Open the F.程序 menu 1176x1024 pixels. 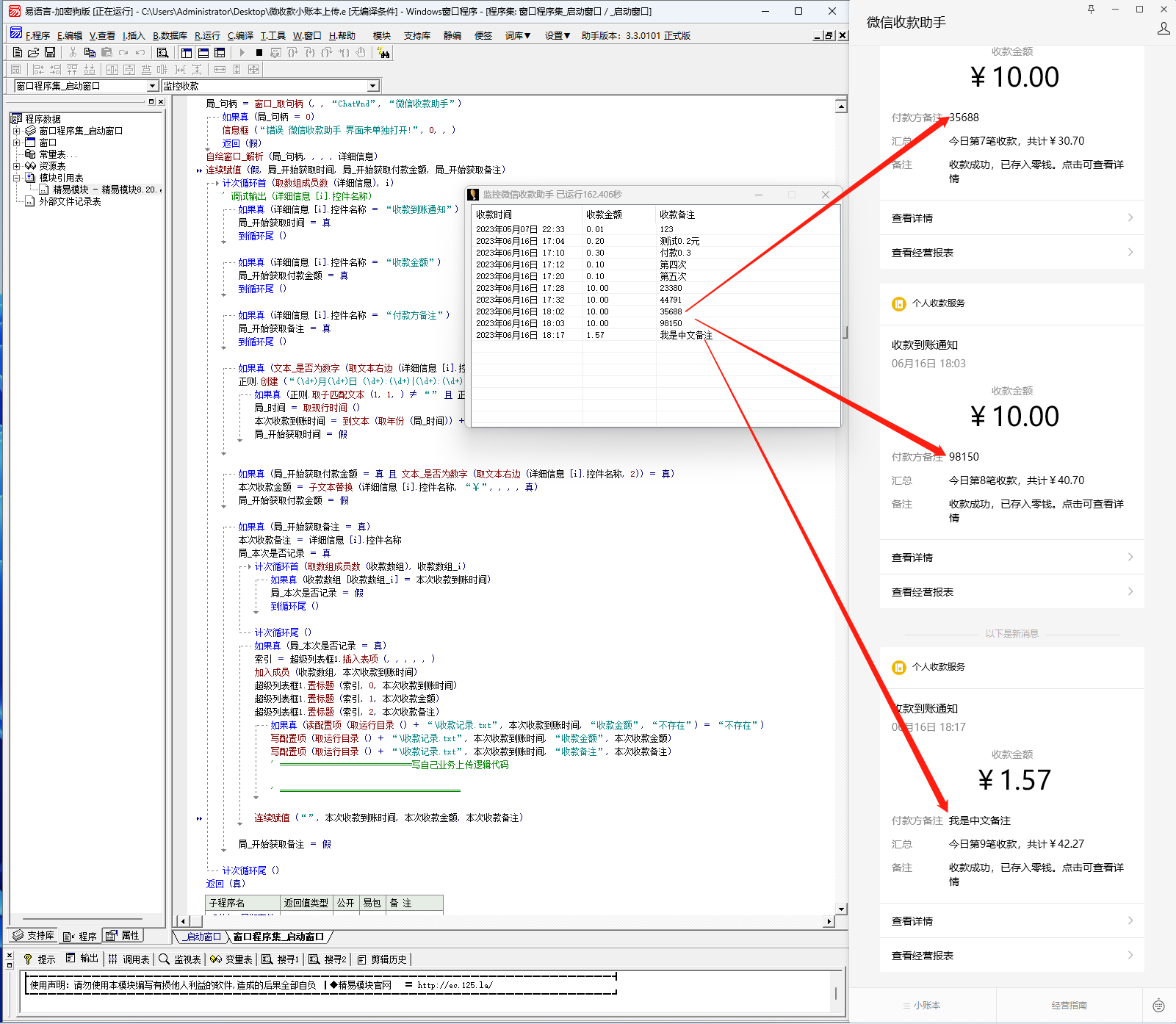click(x=37, y=35)
